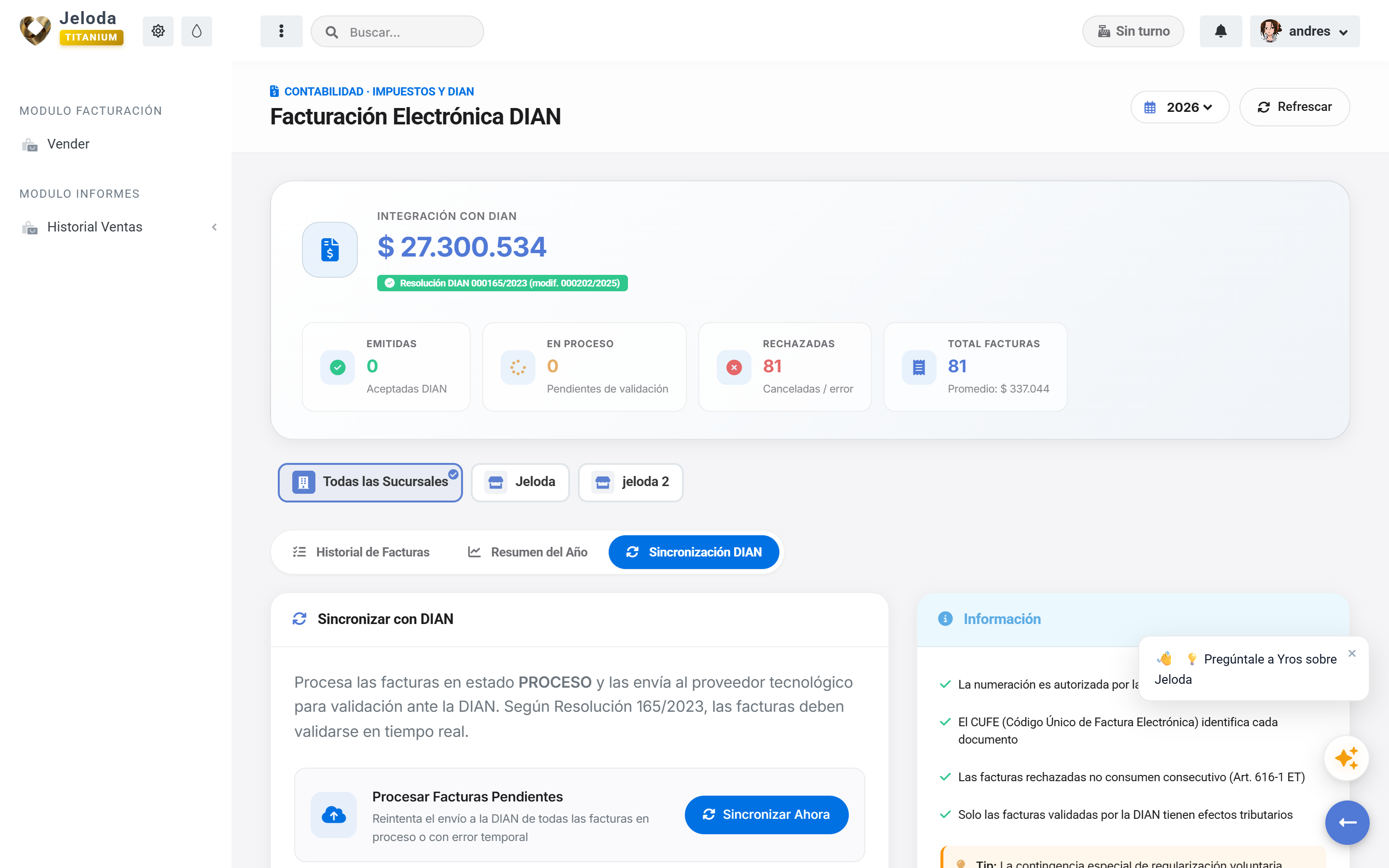Screen dimensions: 1389x868
Task: Open the 2026 year dropdown
Action: coord(1180,108)
